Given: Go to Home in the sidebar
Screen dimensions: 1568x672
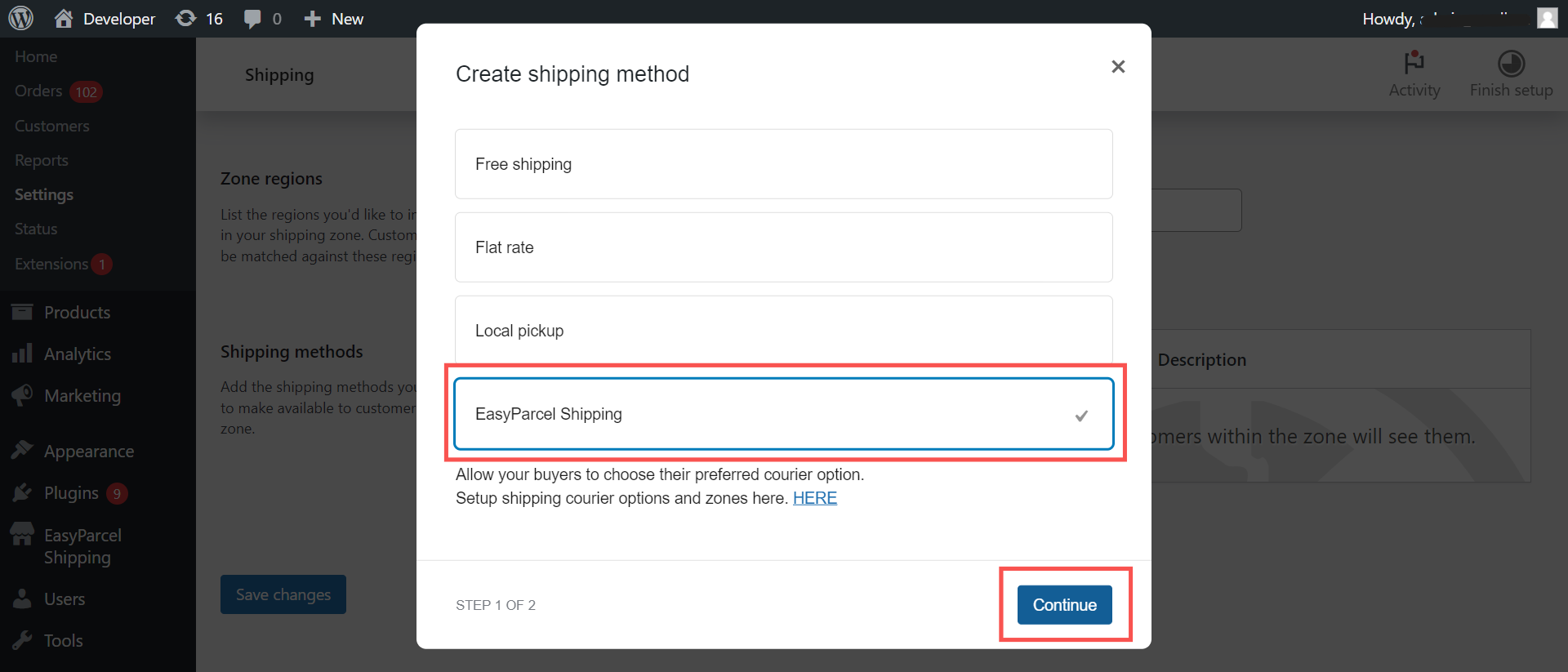Looking at the screenshot, I should click(36, 56).
